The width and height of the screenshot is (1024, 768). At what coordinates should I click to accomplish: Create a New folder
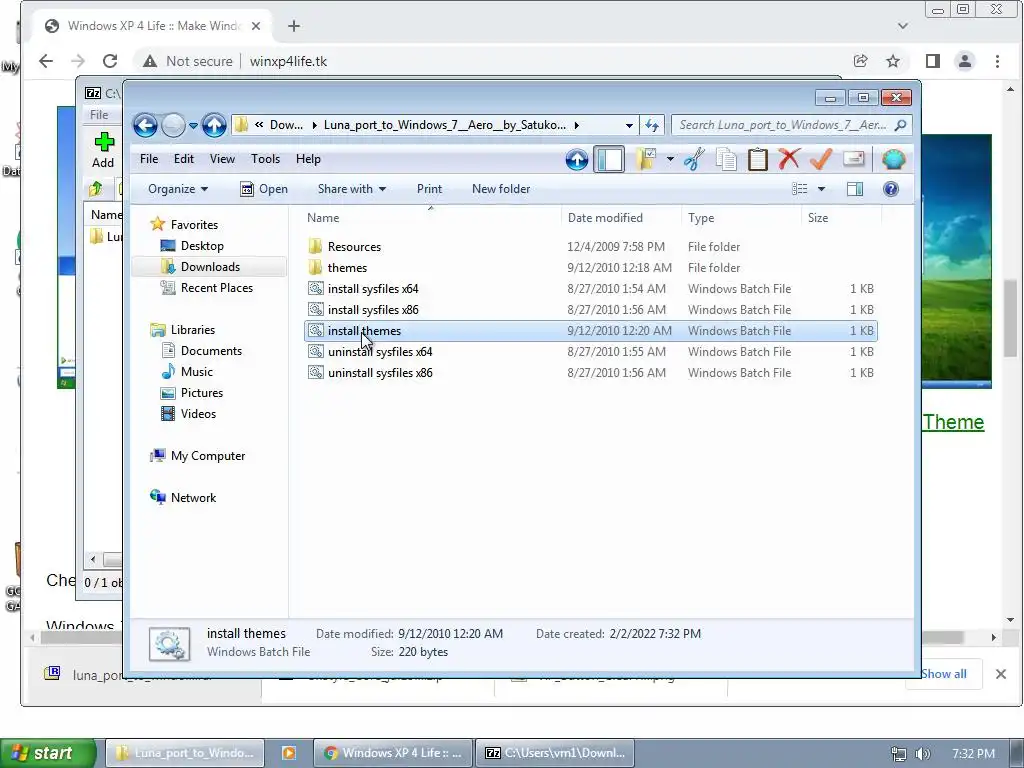501,189
